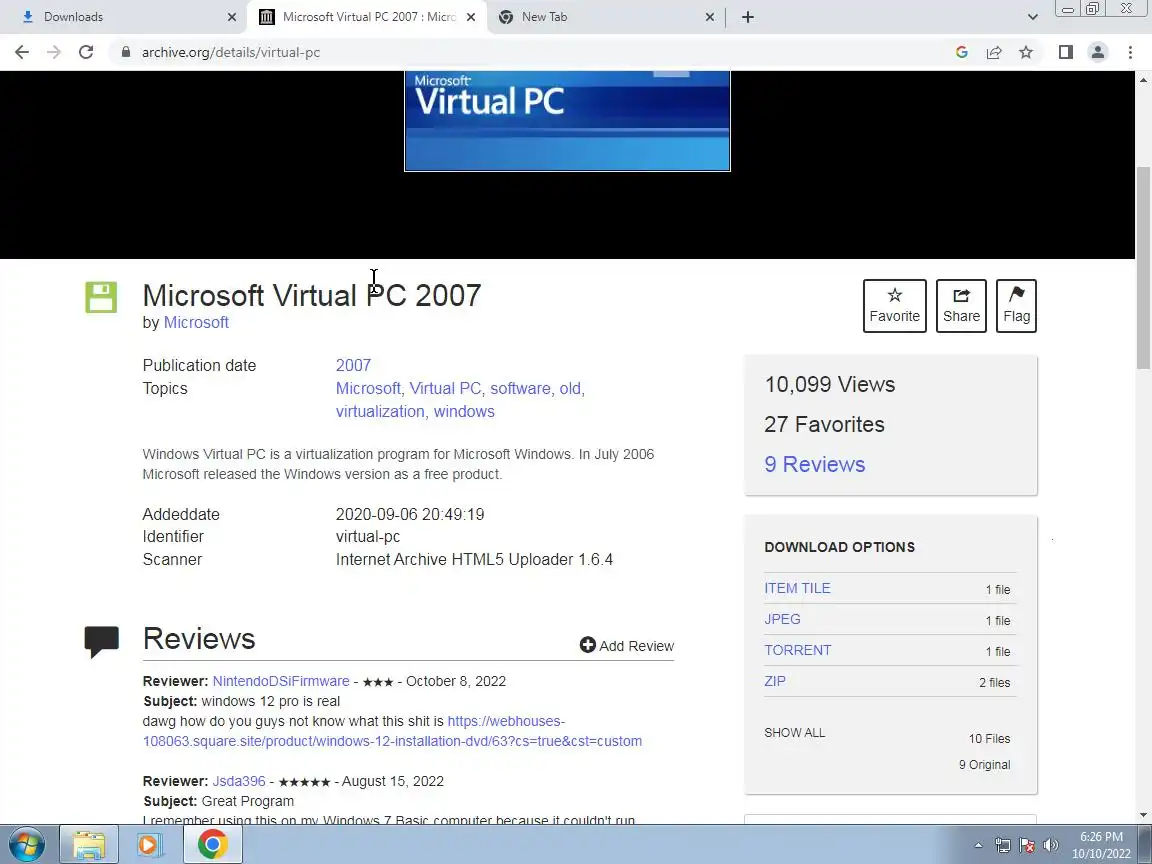Flag this archive item
This screenshot has width=1152, height=864.
point(1016,306)
